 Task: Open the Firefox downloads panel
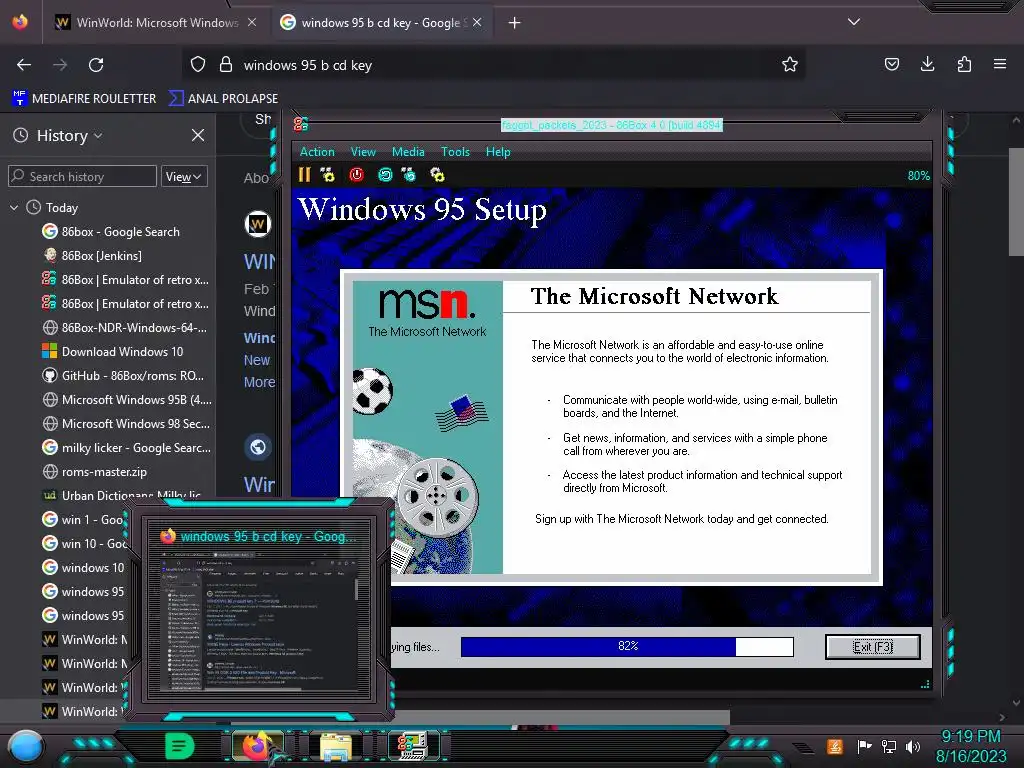927,65
